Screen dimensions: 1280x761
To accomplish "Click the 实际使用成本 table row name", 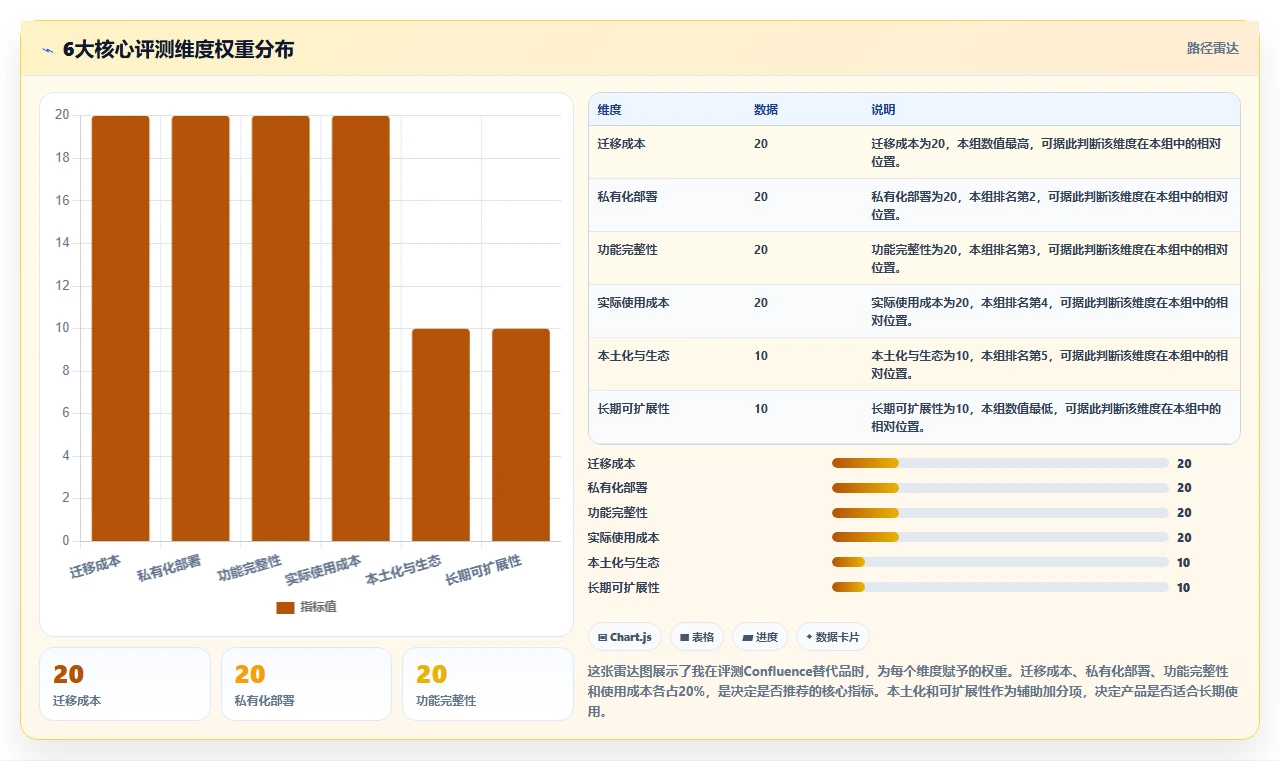I will [x=633, y=303].
